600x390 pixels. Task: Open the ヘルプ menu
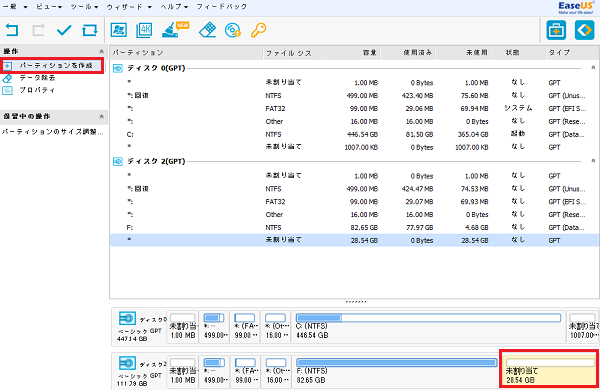pyautogui.click(x=174, y=7)
